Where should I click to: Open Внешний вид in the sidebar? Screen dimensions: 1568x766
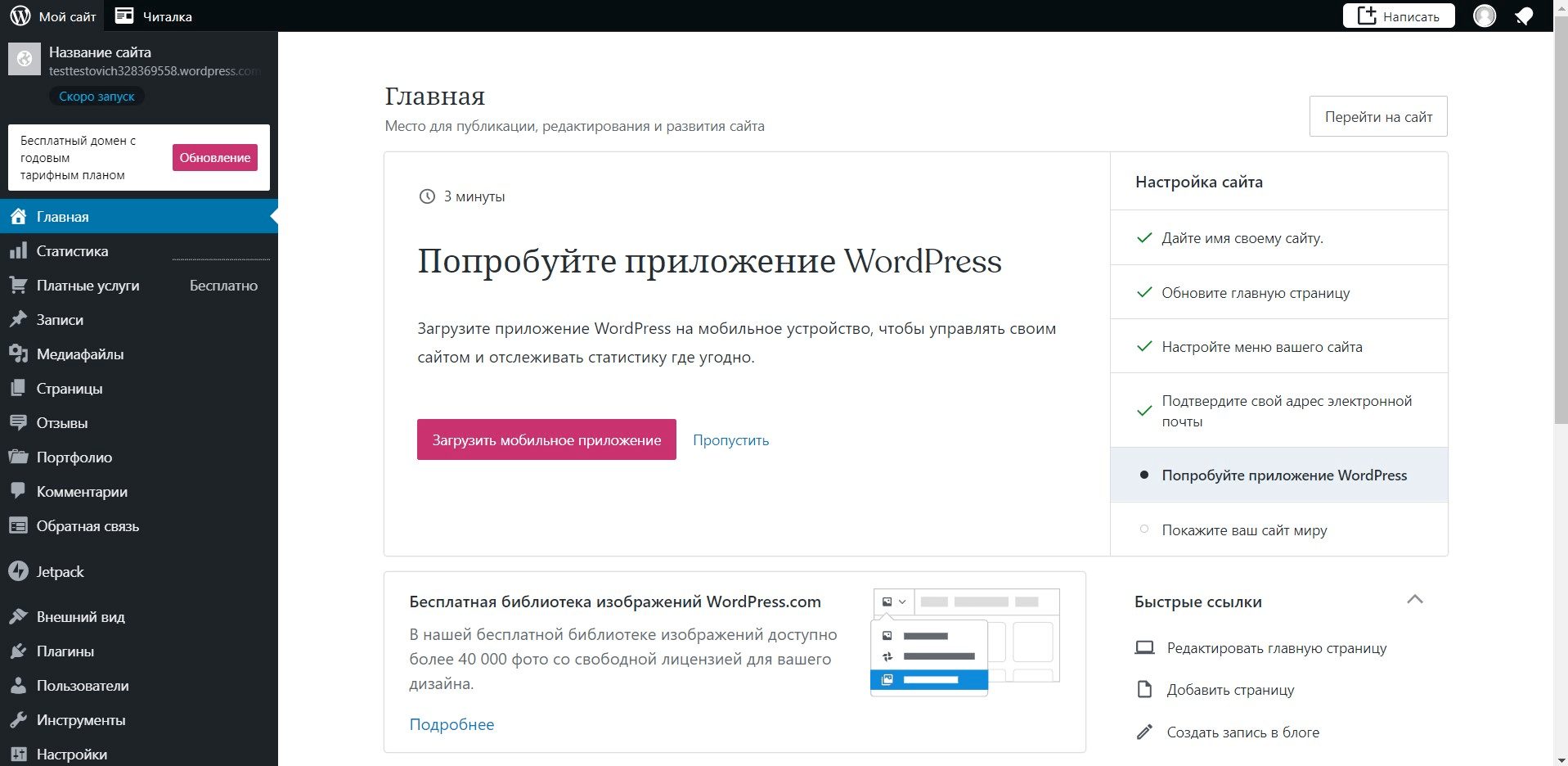pos(139,616)
